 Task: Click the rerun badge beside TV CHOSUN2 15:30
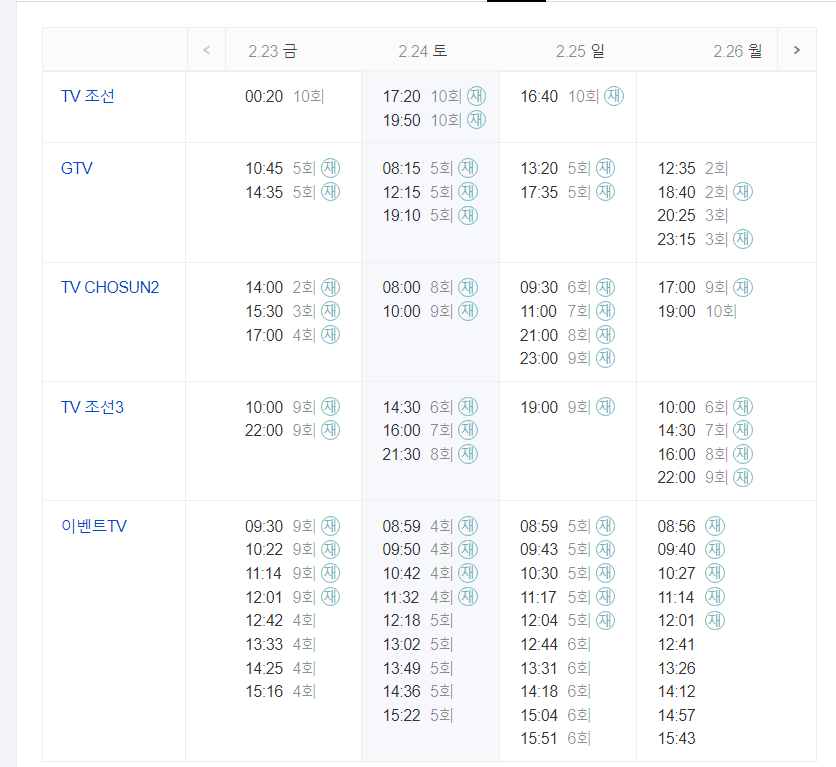pos(330,311)
